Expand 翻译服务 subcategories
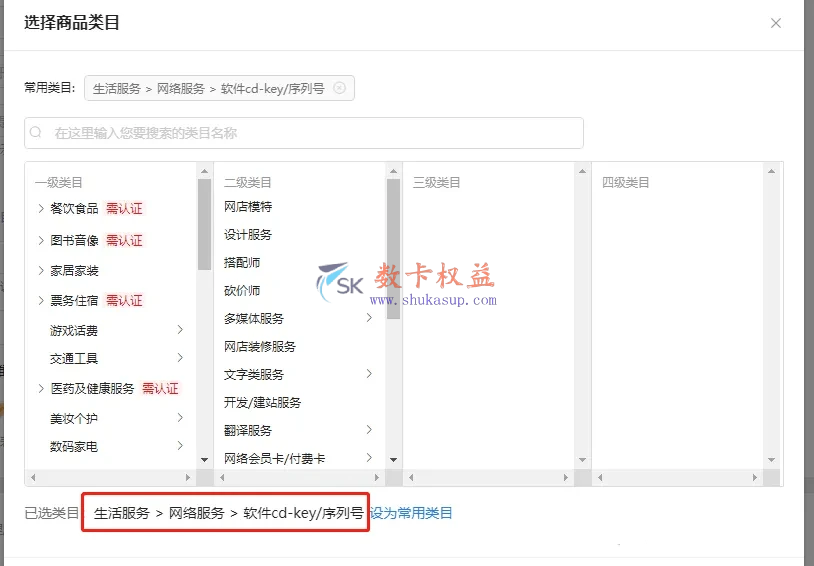814x566 pixels. (x=369, y=429)
